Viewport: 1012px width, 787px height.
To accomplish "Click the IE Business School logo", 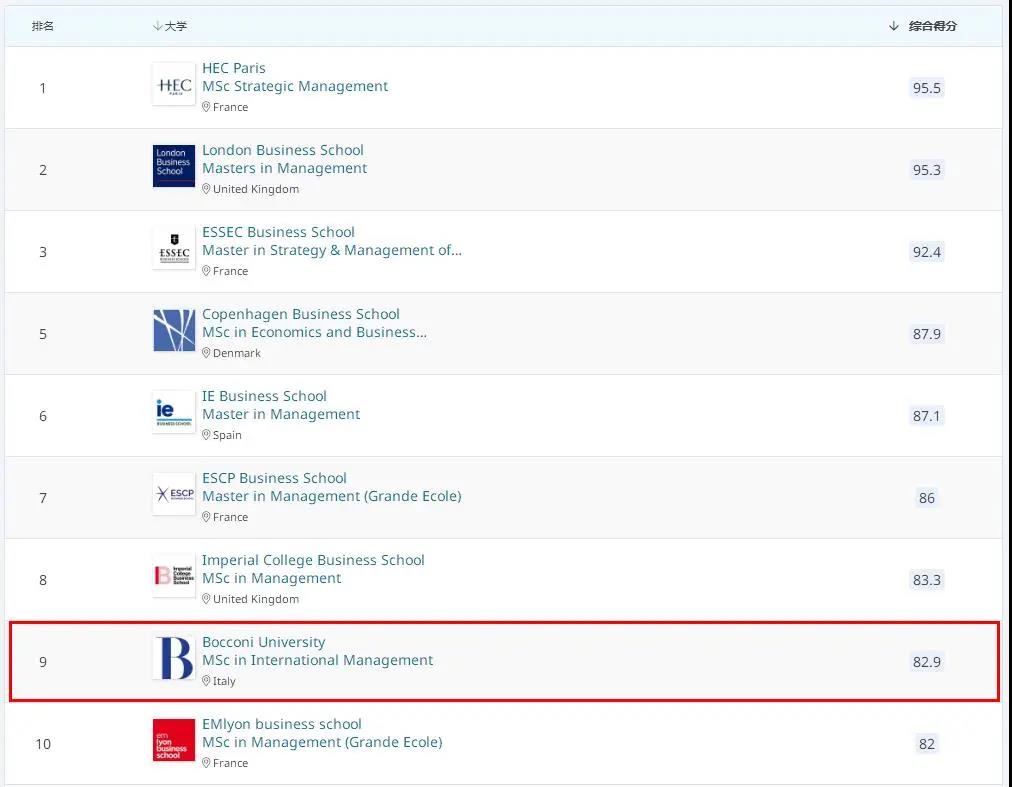I will coord(174,412).
